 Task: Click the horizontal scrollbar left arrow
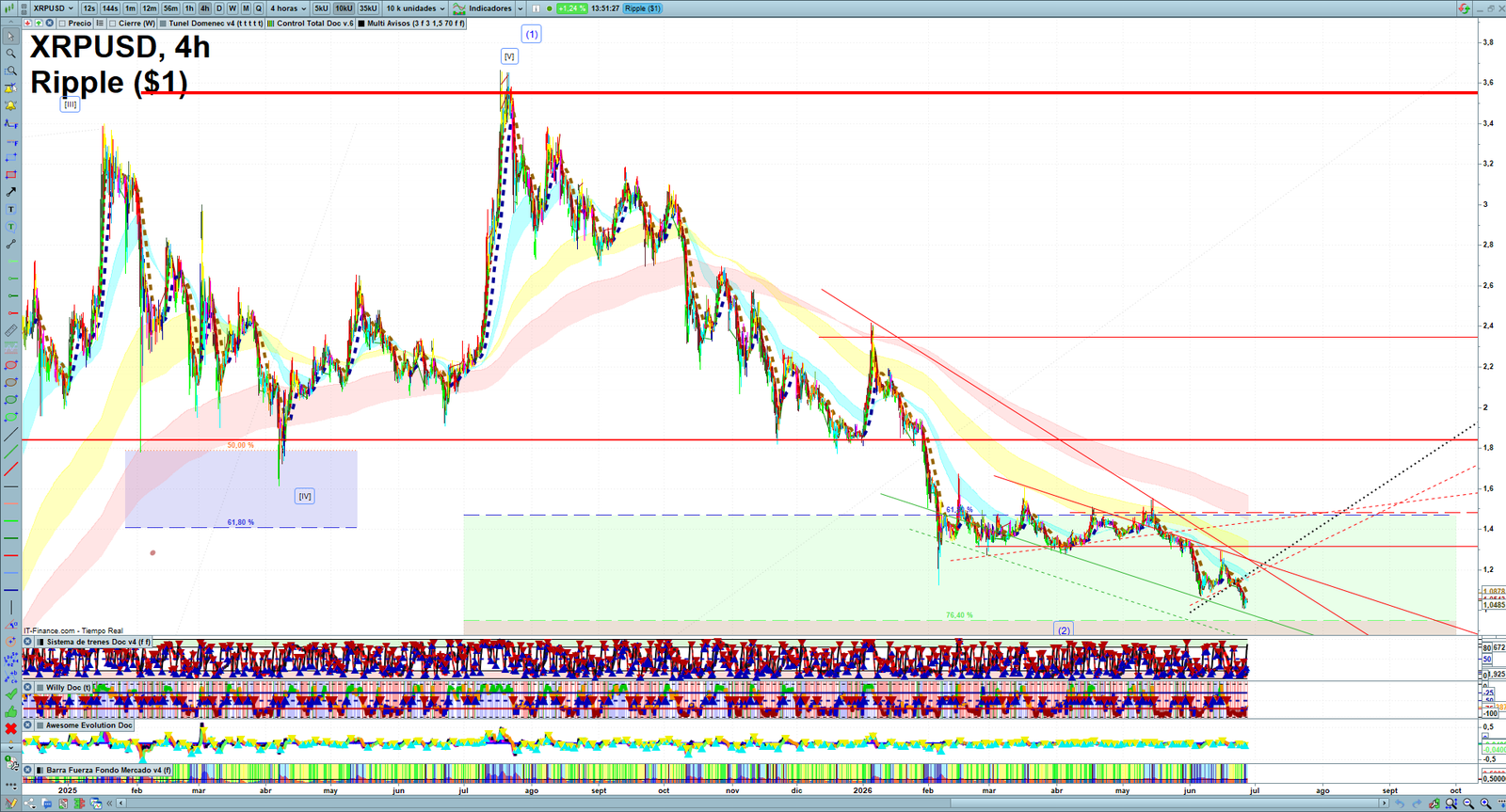[121, 804]
